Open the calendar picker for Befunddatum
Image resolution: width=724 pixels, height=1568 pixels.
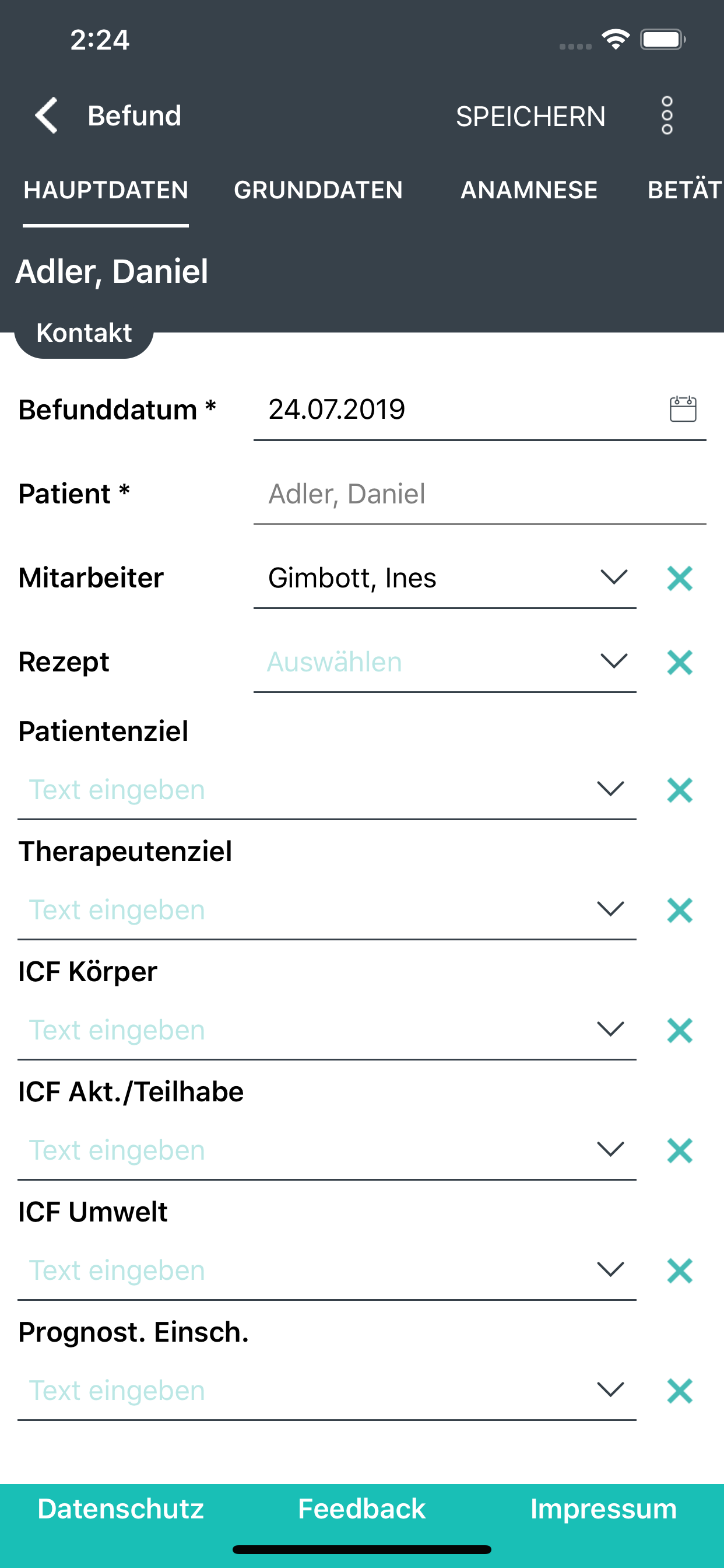(683, 409)
